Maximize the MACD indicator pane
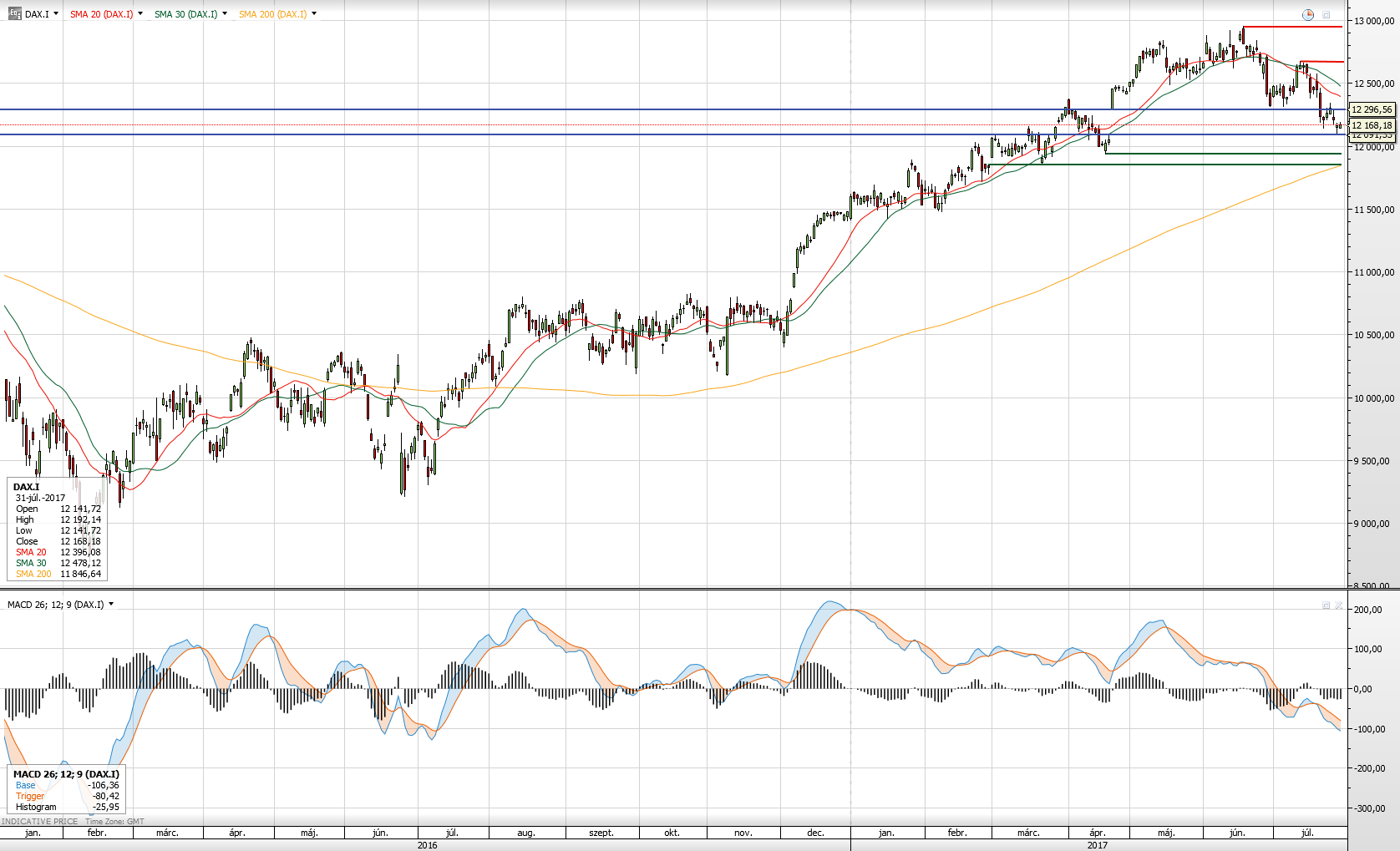 tap(1326, 605)
